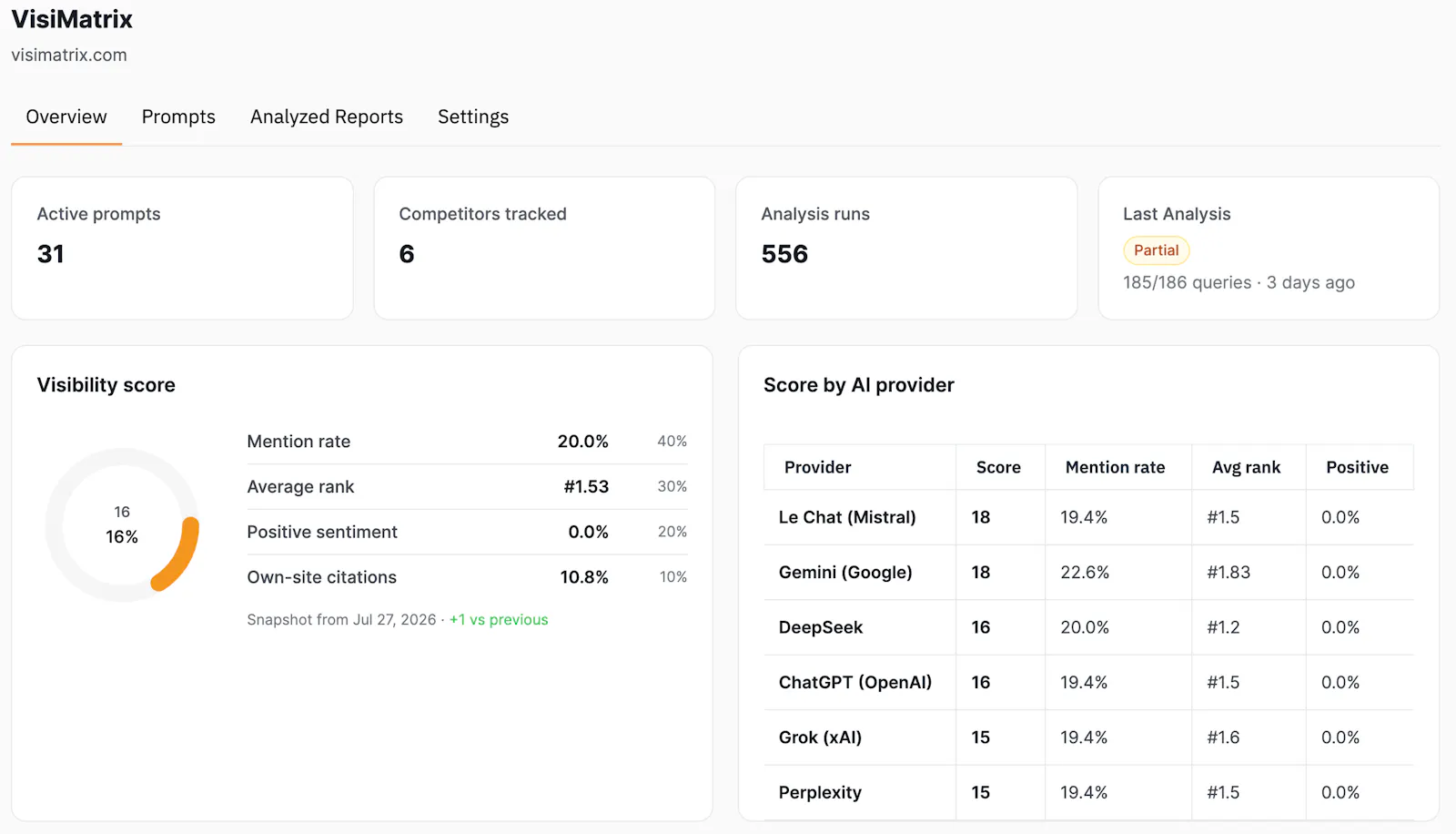Select the Mention rate metric label

(298, 442)
